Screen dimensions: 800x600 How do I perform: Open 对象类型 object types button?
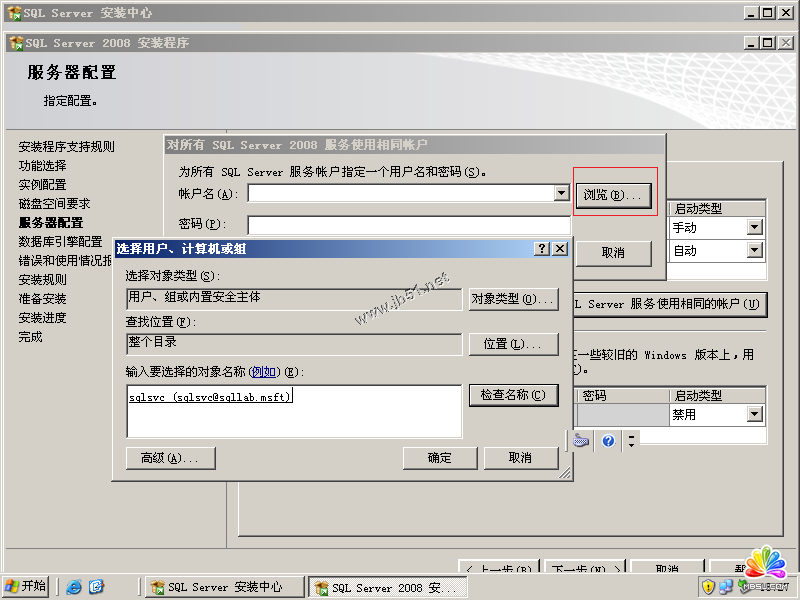point(513,299)
